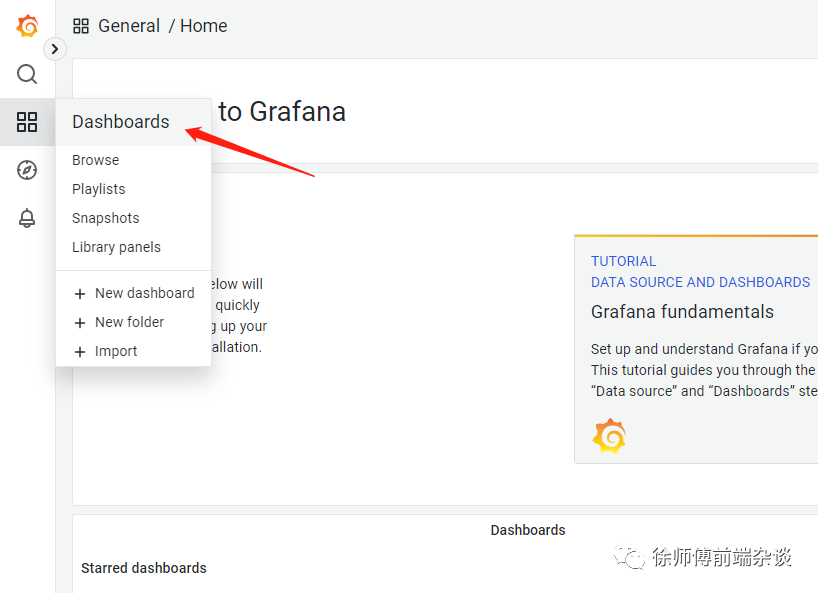The image size is (818, 593).
Task: Click the plus icon next to New dashboard
Action: pos(80,294)
